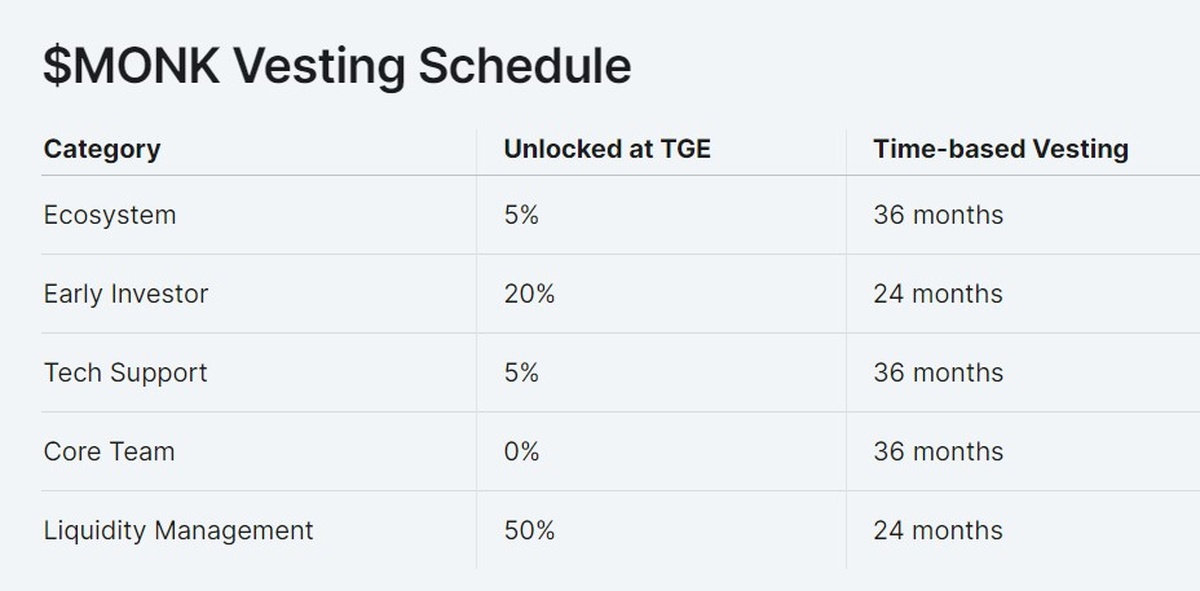
Task: Select the Category column header
Action: pyautogui.click(x=102, y=150)
